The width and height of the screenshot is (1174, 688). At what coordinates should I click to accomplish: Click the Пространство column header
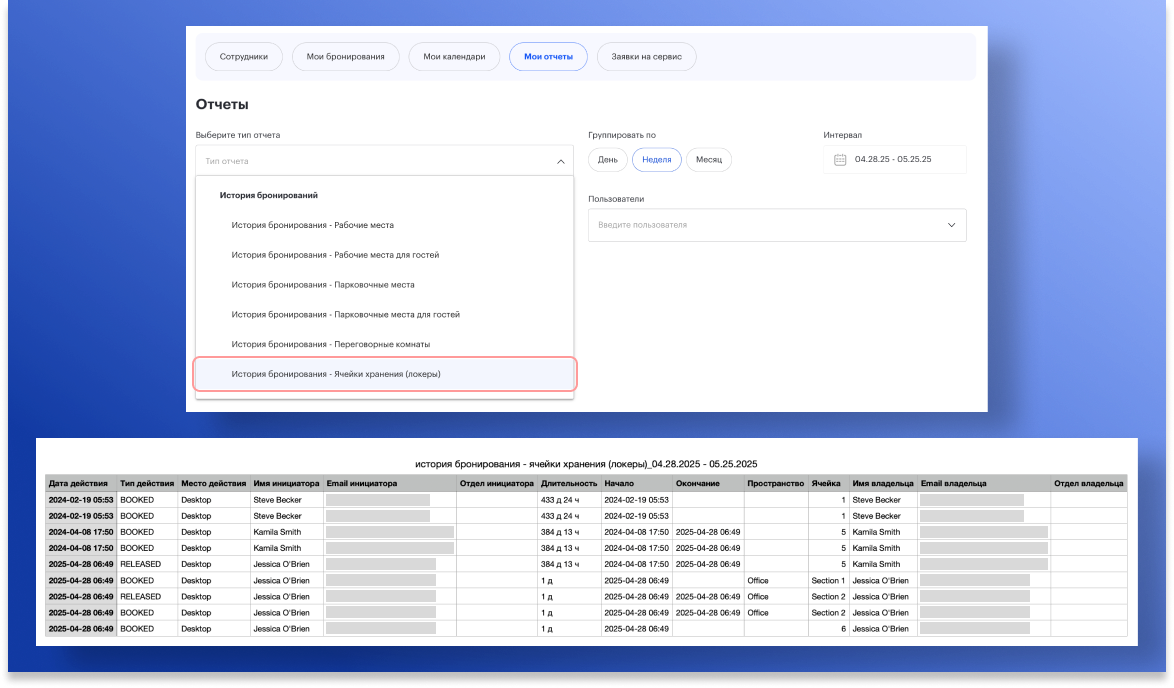point(776,484)
